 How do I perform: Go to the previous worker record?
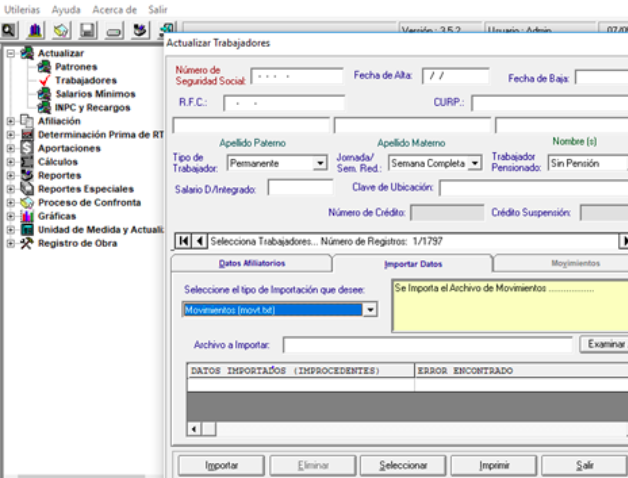199,241
